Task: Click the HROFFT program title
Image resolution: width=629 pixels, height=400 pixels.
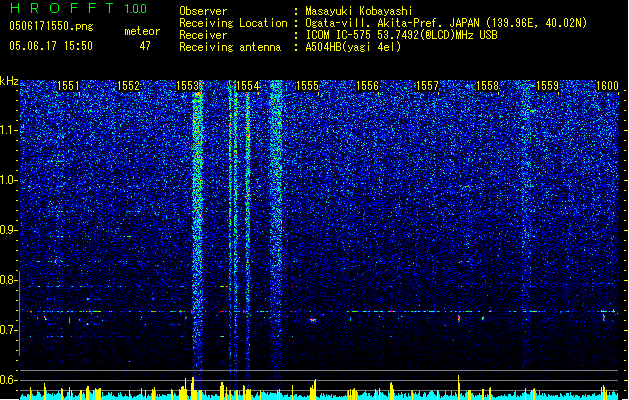Action: 63,8
